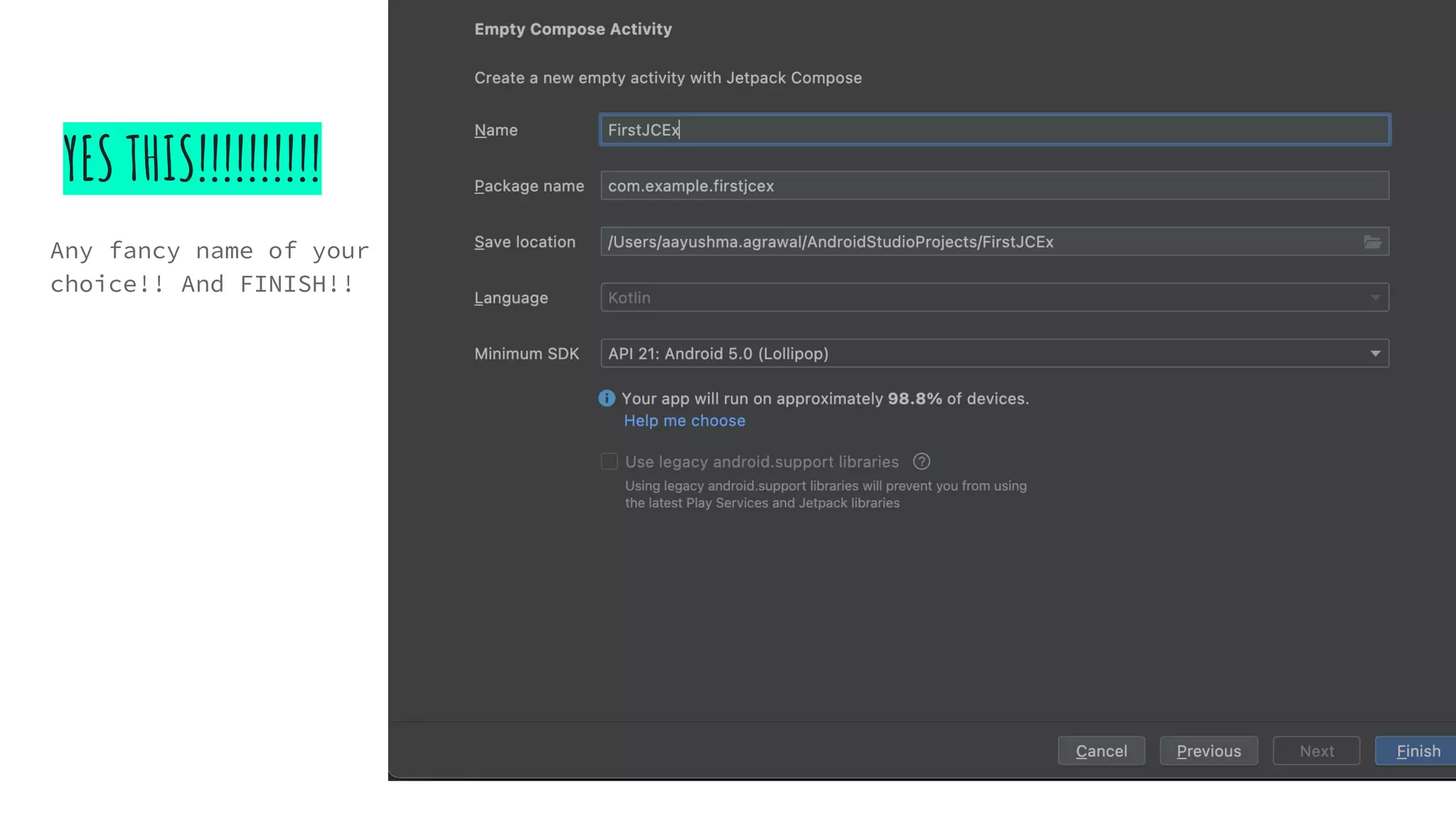The height and width of the screenshot is (819, 1456).
Task: Open the Minimum SDK dropdown arrow
Action: (1375, 354)
